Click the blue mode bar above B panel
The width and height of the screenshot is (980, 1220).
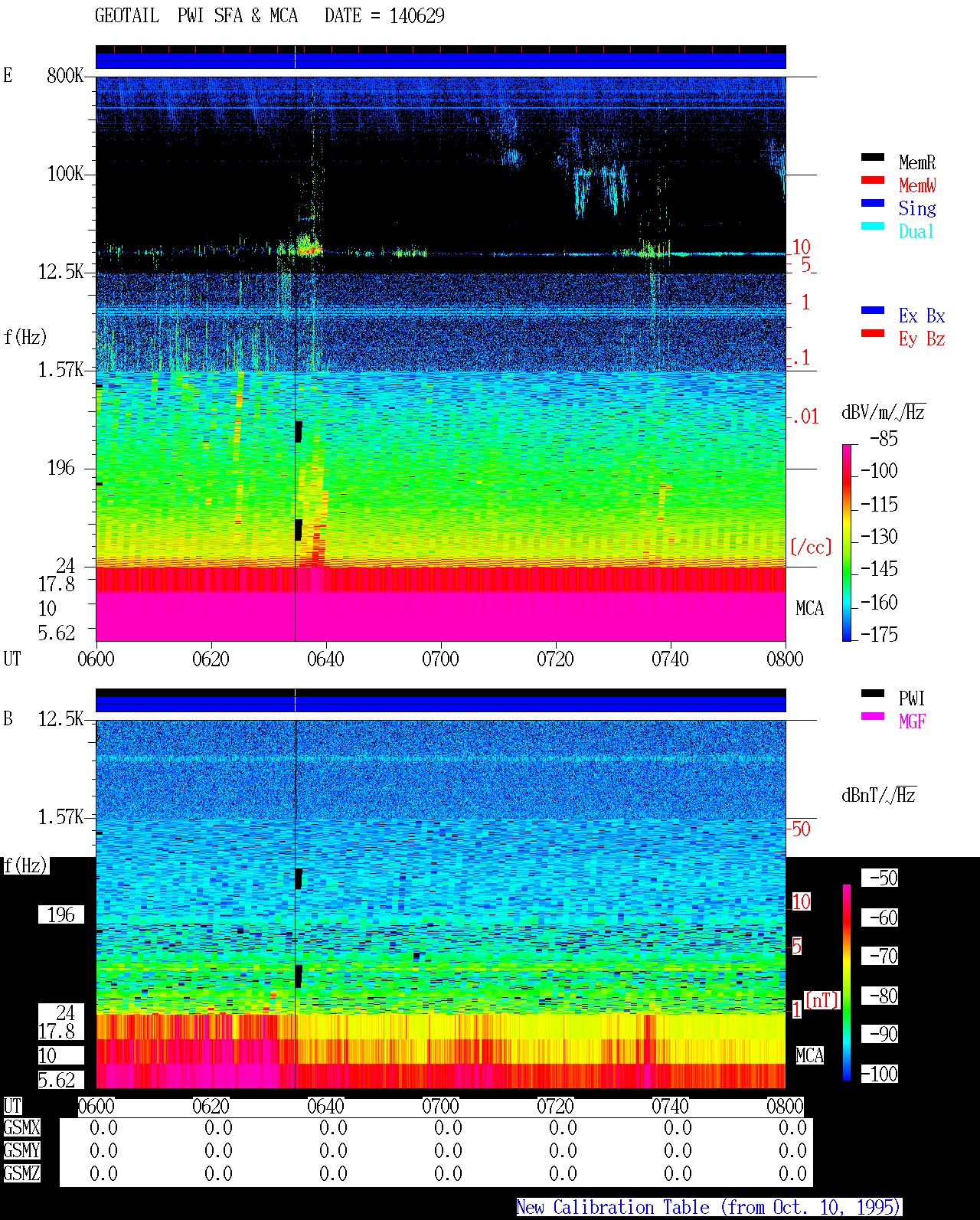point(441,704)
